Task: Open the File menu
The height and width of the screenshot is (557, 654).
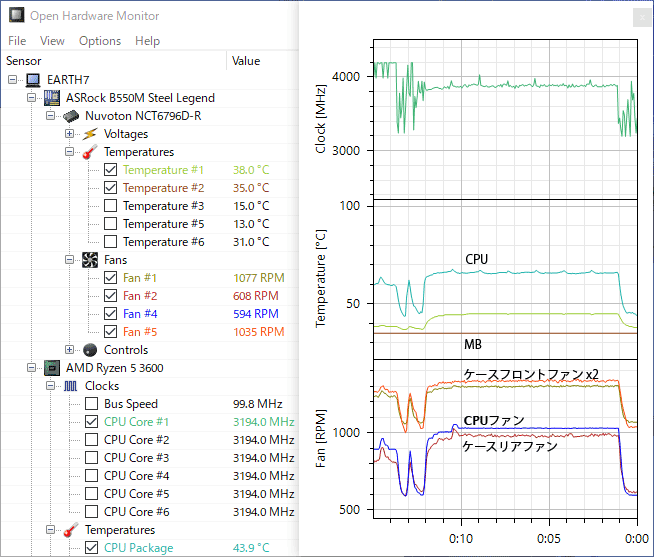Action: click(x=17, y=41)
